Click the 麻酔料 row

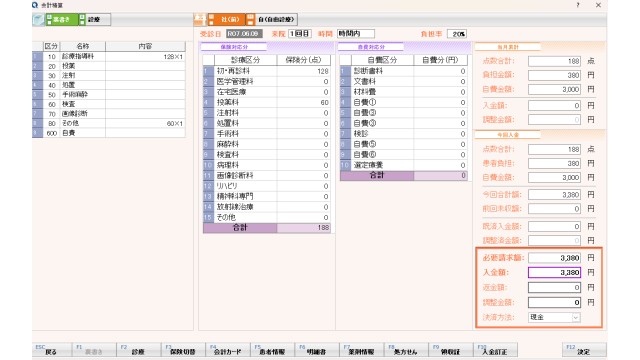tap(267, 144)
